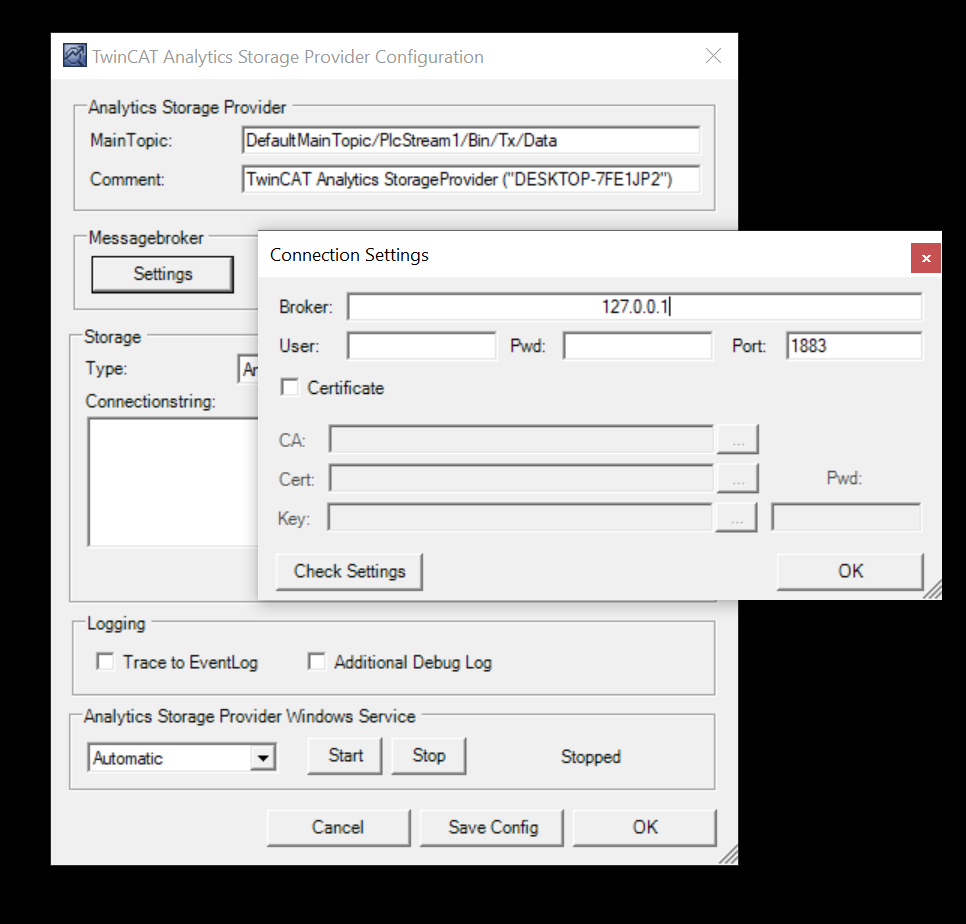966x924 pixels.
Task: Click the Key path field
Action: (x=519, y=517)
